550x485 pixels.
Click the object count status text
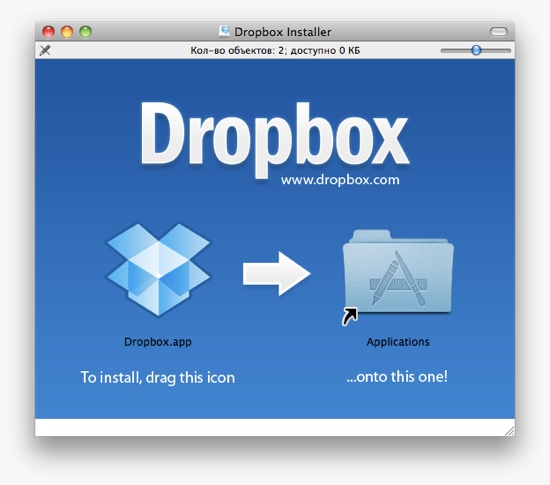pos(275,50)
